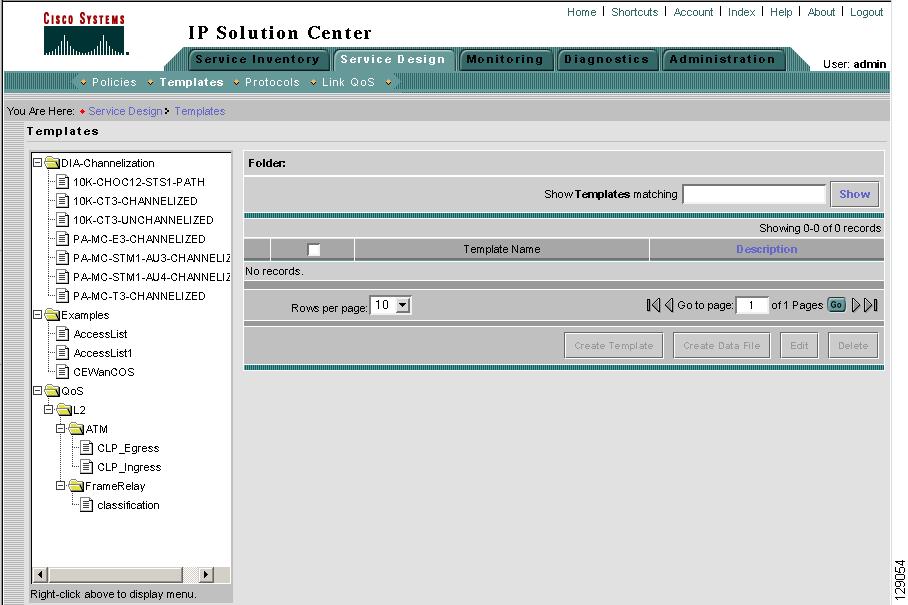The image size is (908, 605).
Task: Click document icon beside 10K-CT3-UNCHANNELIZED
Action: 63,220
